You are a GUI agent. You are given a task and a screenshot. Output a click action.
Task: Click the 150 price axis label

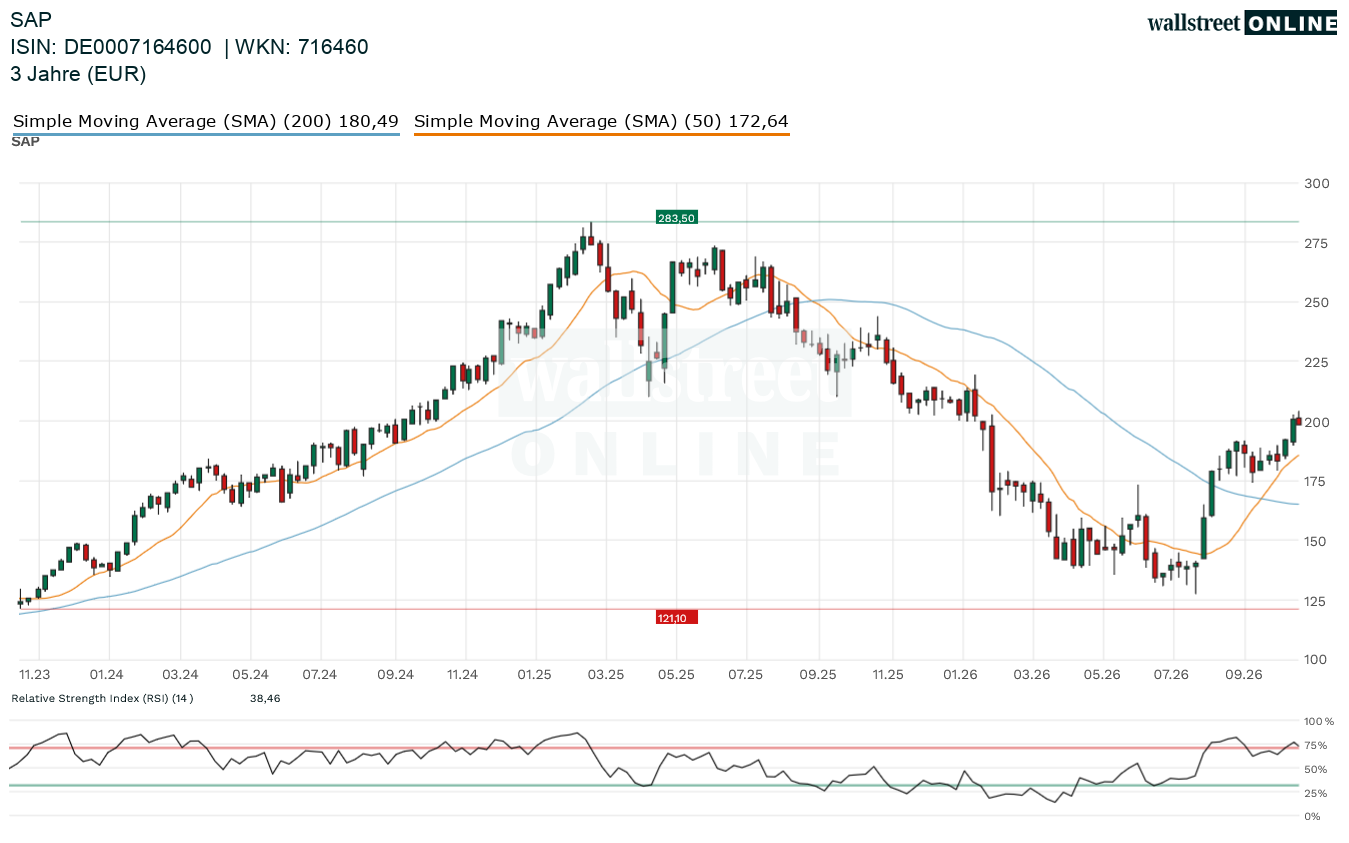pos(1316,541)
